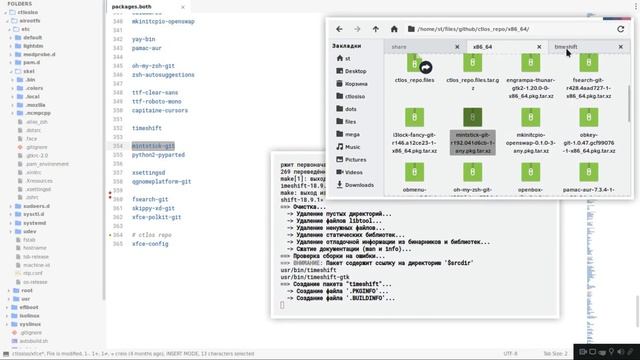Go forward in the file manager
This screenshot has width=640, height=360.
click(357, 29)
